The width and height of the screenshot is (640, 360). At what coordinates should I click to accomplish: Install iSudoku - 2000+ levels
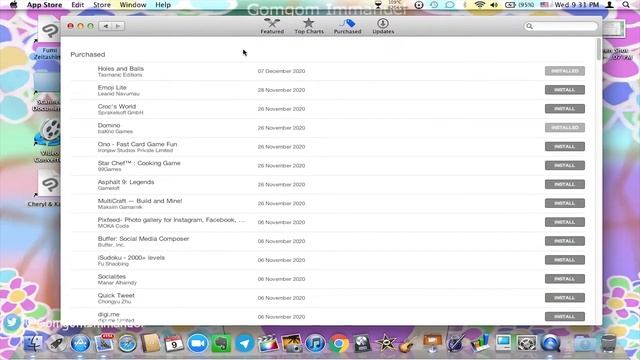564,260
